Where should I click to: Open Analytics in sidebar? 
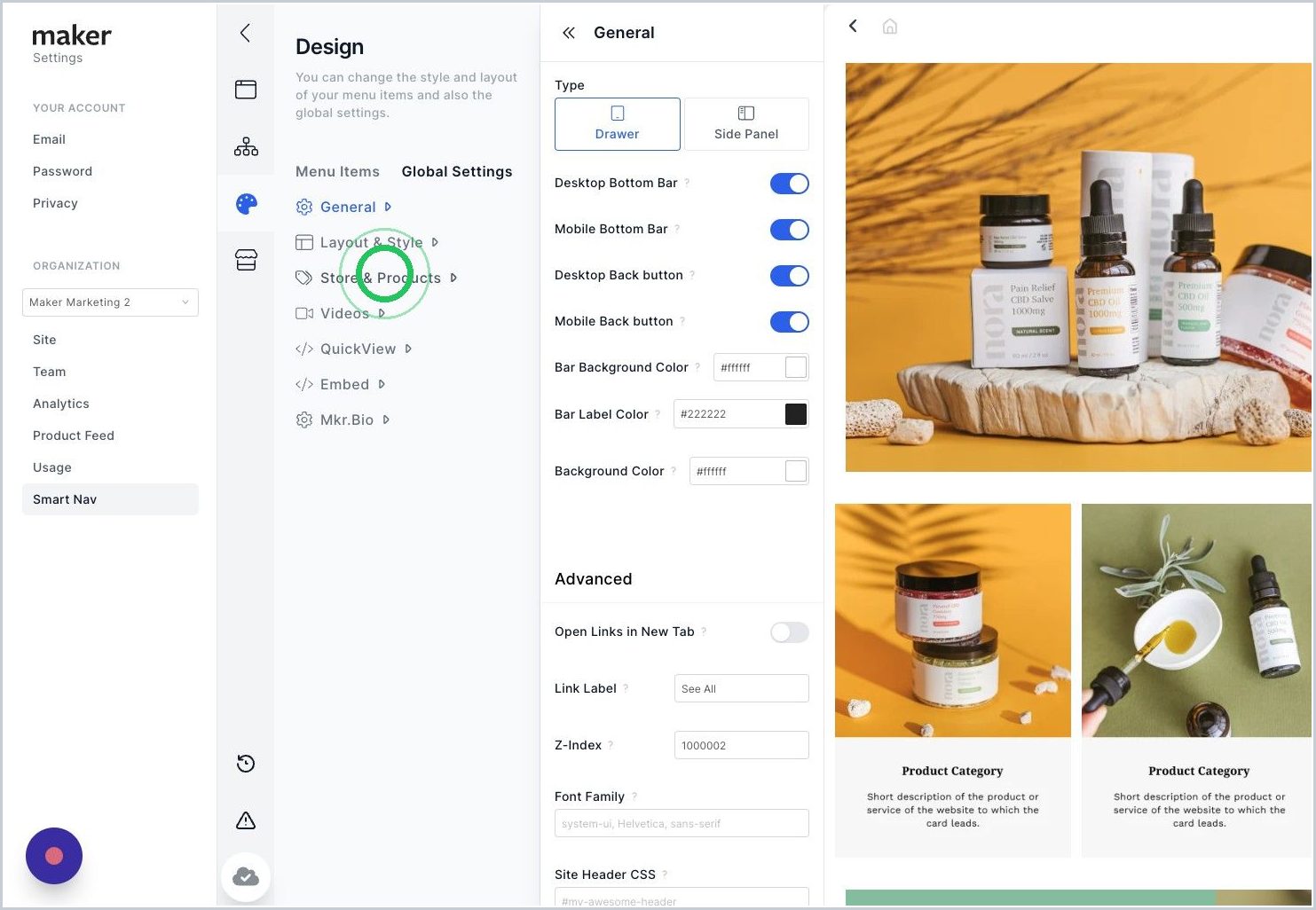click(61, 404)
